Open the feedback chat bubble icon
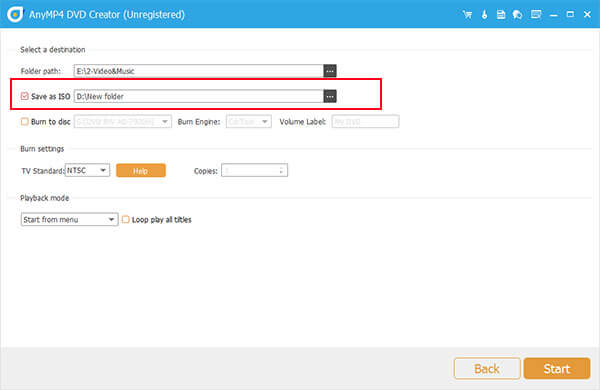Image resolution: width=600 pixels, height=390 pixels. (517, 15)
